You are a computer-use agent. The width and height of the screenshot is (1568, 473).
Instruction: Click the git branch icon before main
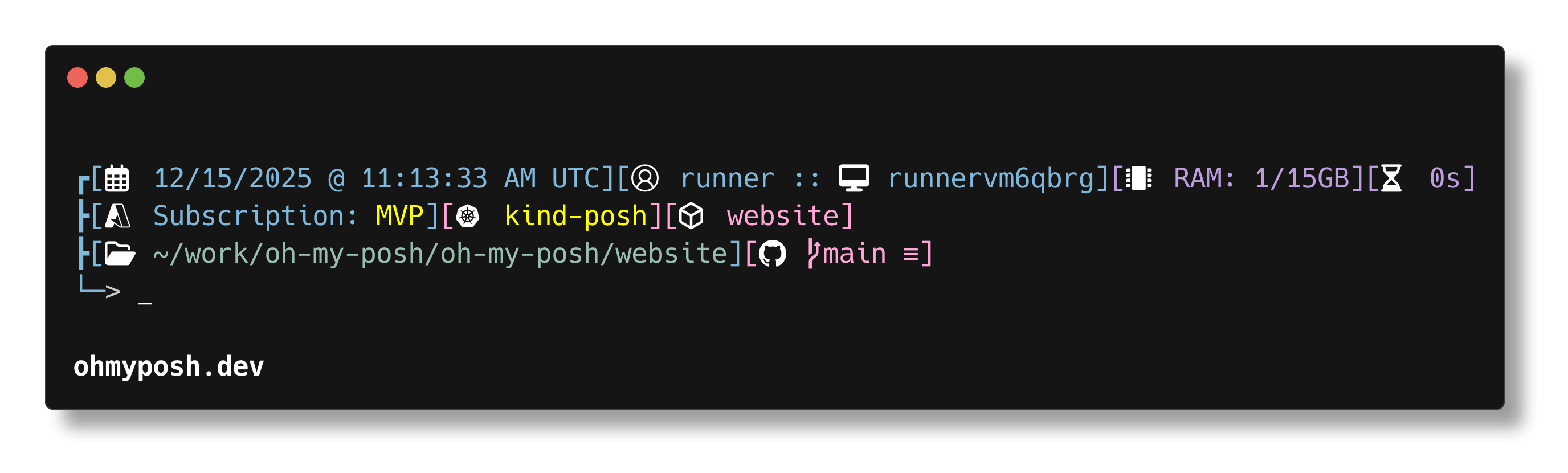pyautogui.click(x=813, y=254)
